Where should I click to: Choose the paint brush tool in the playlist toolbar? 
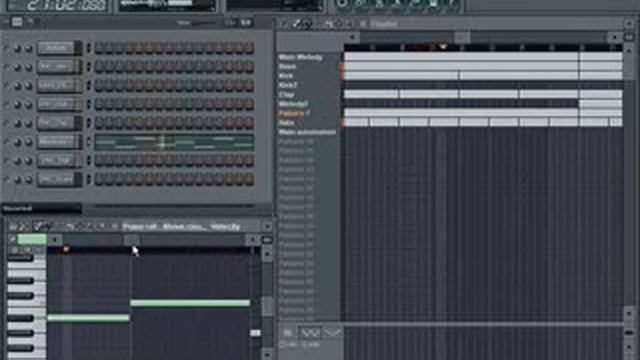[x=307, y=24]
